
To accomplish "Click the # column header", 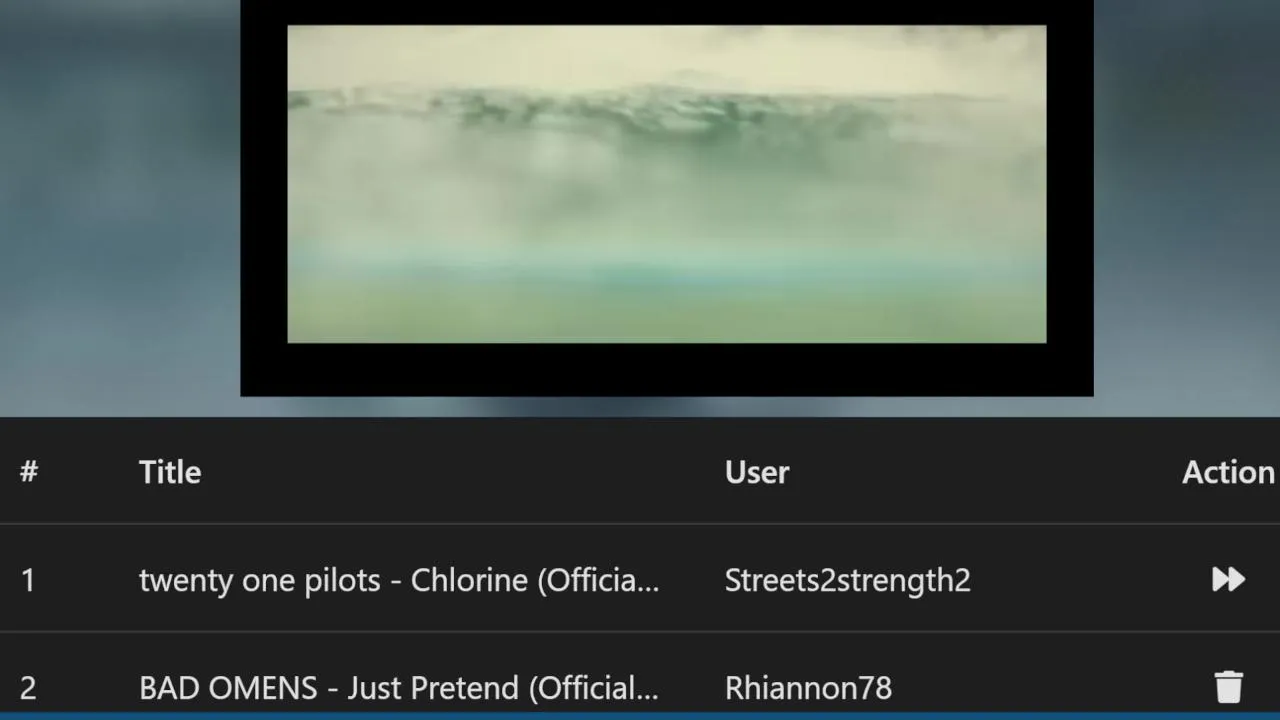I will tap(29, 472).
